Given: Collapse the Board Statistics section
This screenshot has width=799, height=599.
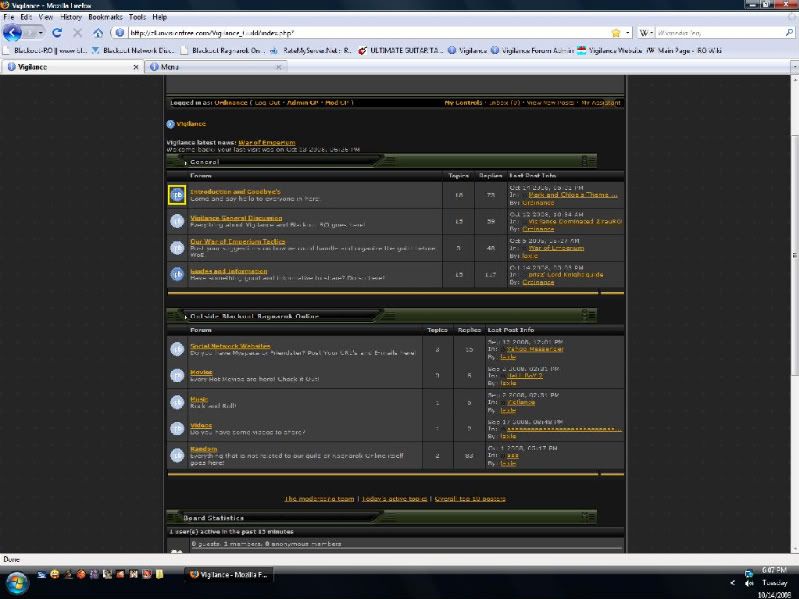Looking at the screenshot, I should coord(175,517).
